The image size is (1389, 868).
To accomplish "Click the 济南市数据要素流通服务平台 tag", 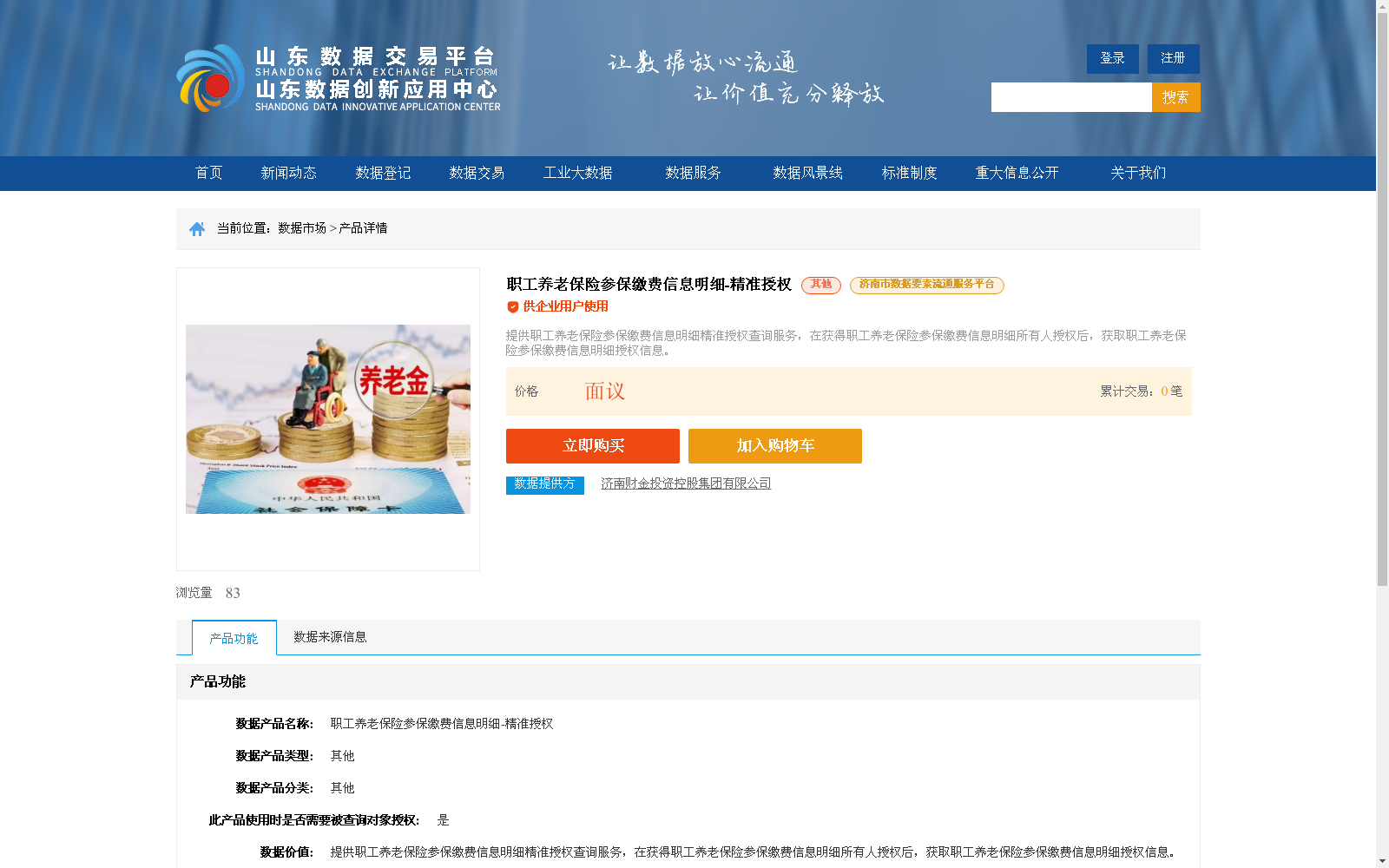I will [x=927, y=285].
